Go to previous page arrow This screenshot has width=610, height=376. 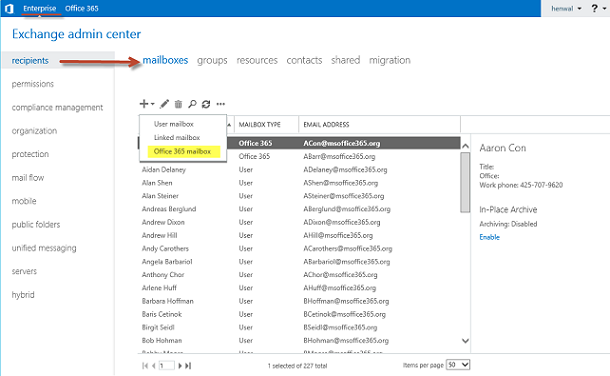[x=154, y=366]
